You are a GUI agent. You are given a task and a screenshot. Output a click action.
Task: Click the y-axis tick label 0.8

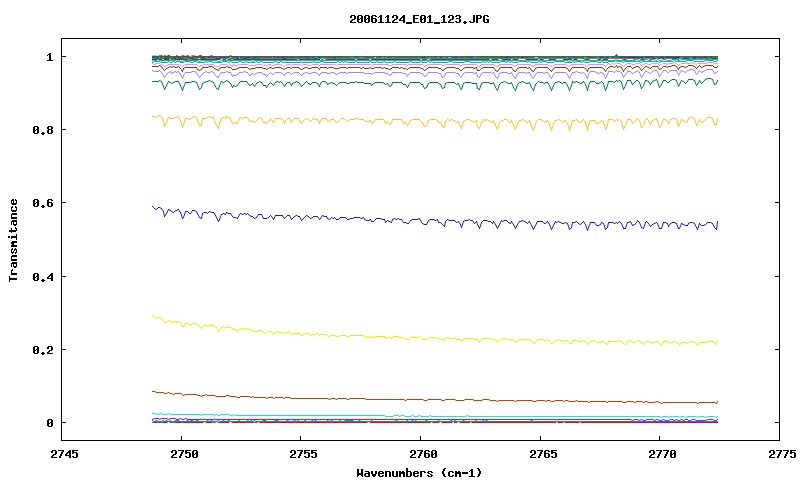point(43,130)
